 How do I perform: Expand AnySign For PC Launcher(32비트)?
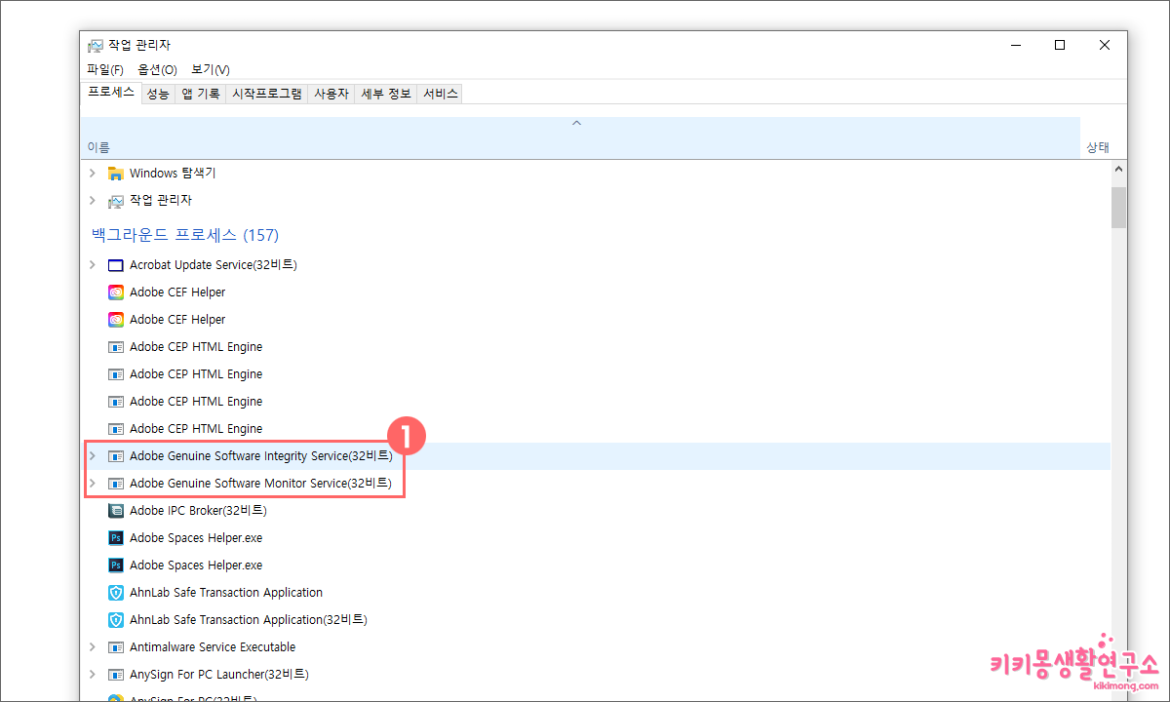[93, 674]
